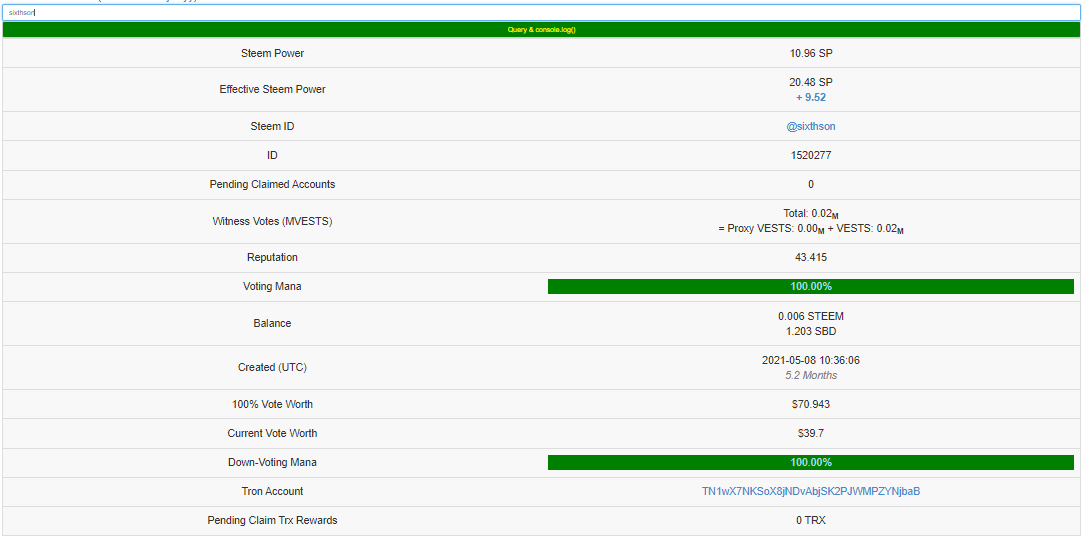The image size is (1082, 543).
Task: Click the Steem ID input field containing sixthson
Action: (541, 12)
